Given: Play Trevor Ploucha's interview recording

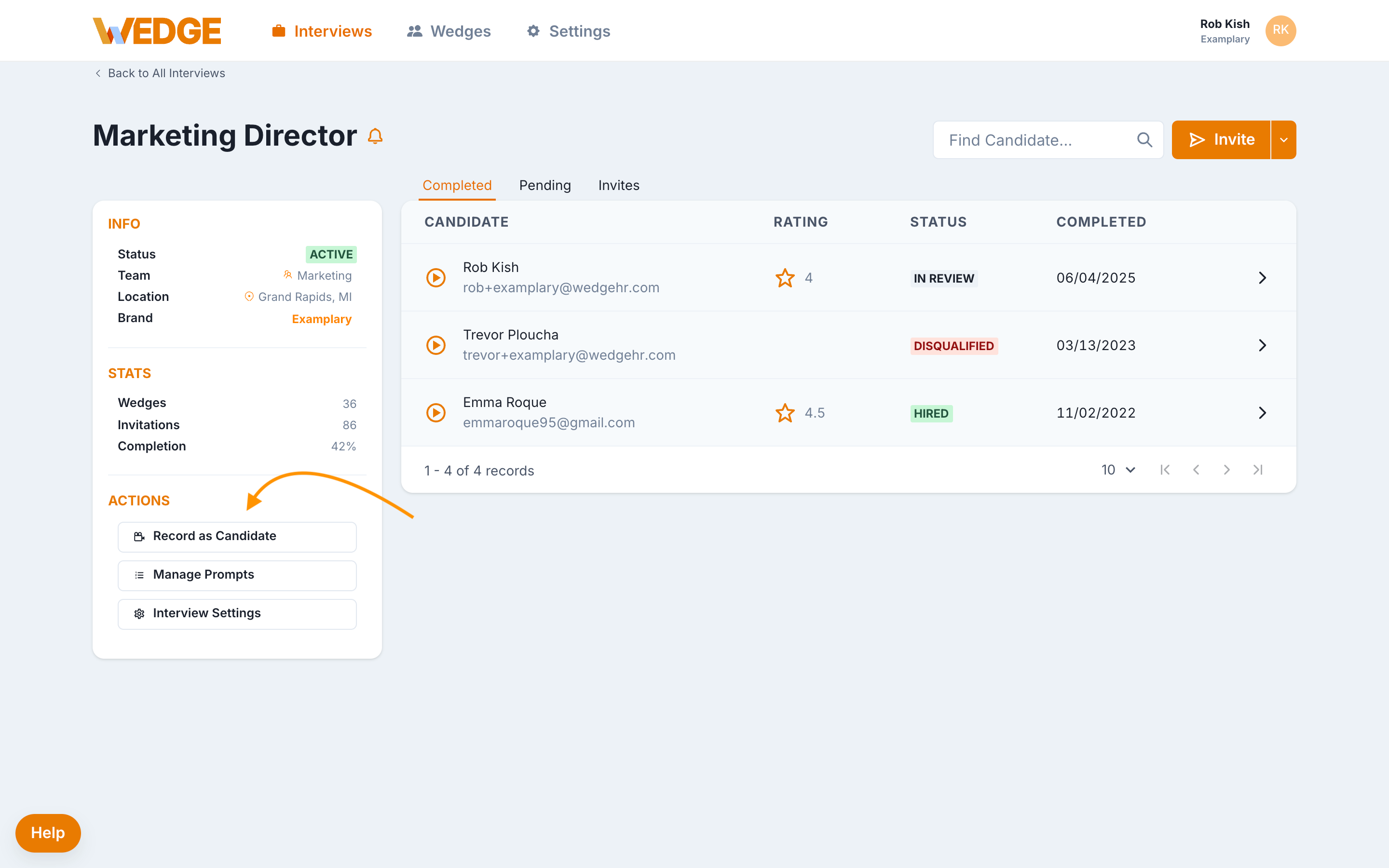Looking at the screenshot, I should click(436, 345).
